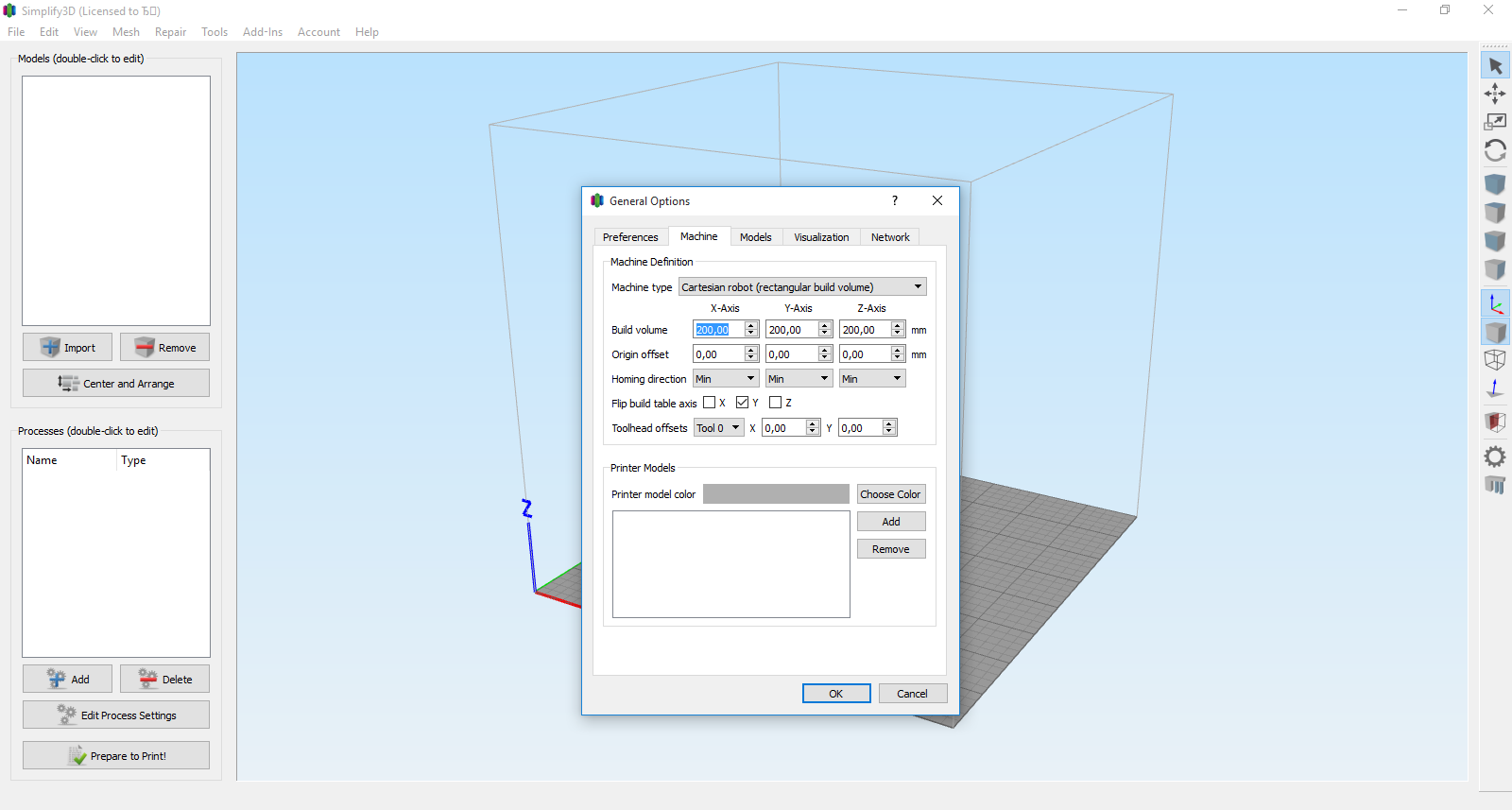Click Import model button
1512x810 pixels.
(x=67, y=347)
